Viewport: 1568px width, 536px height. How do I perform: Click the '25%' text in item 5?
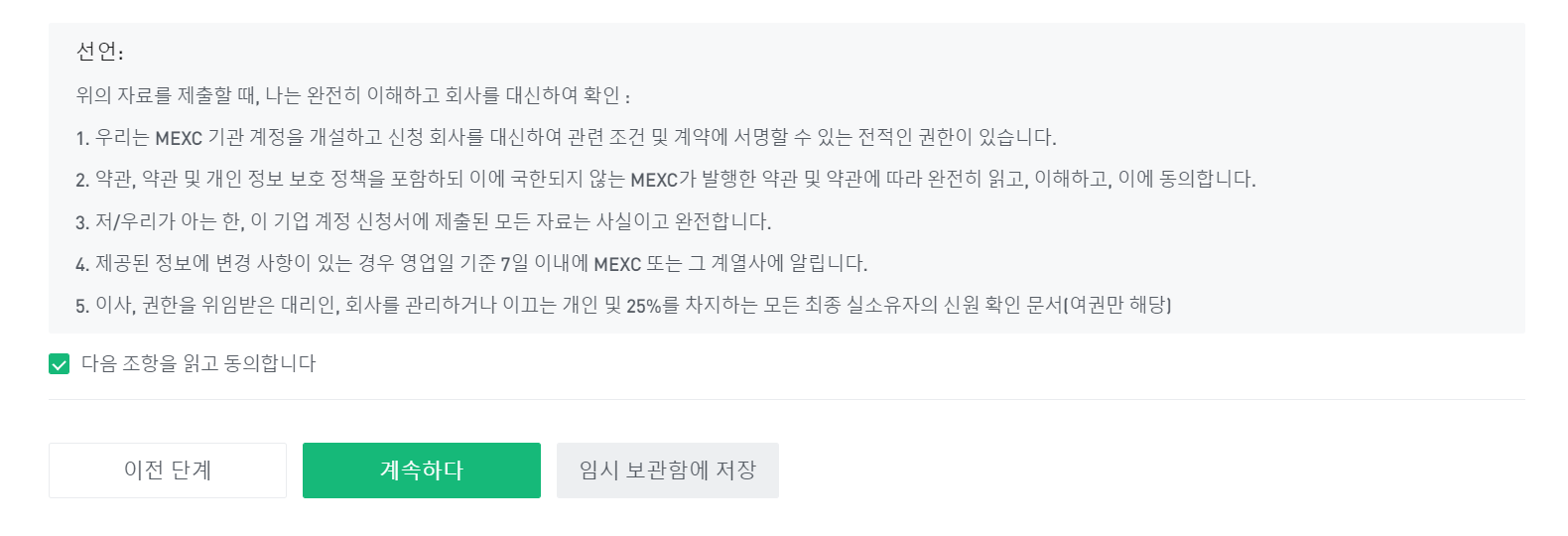643,307
